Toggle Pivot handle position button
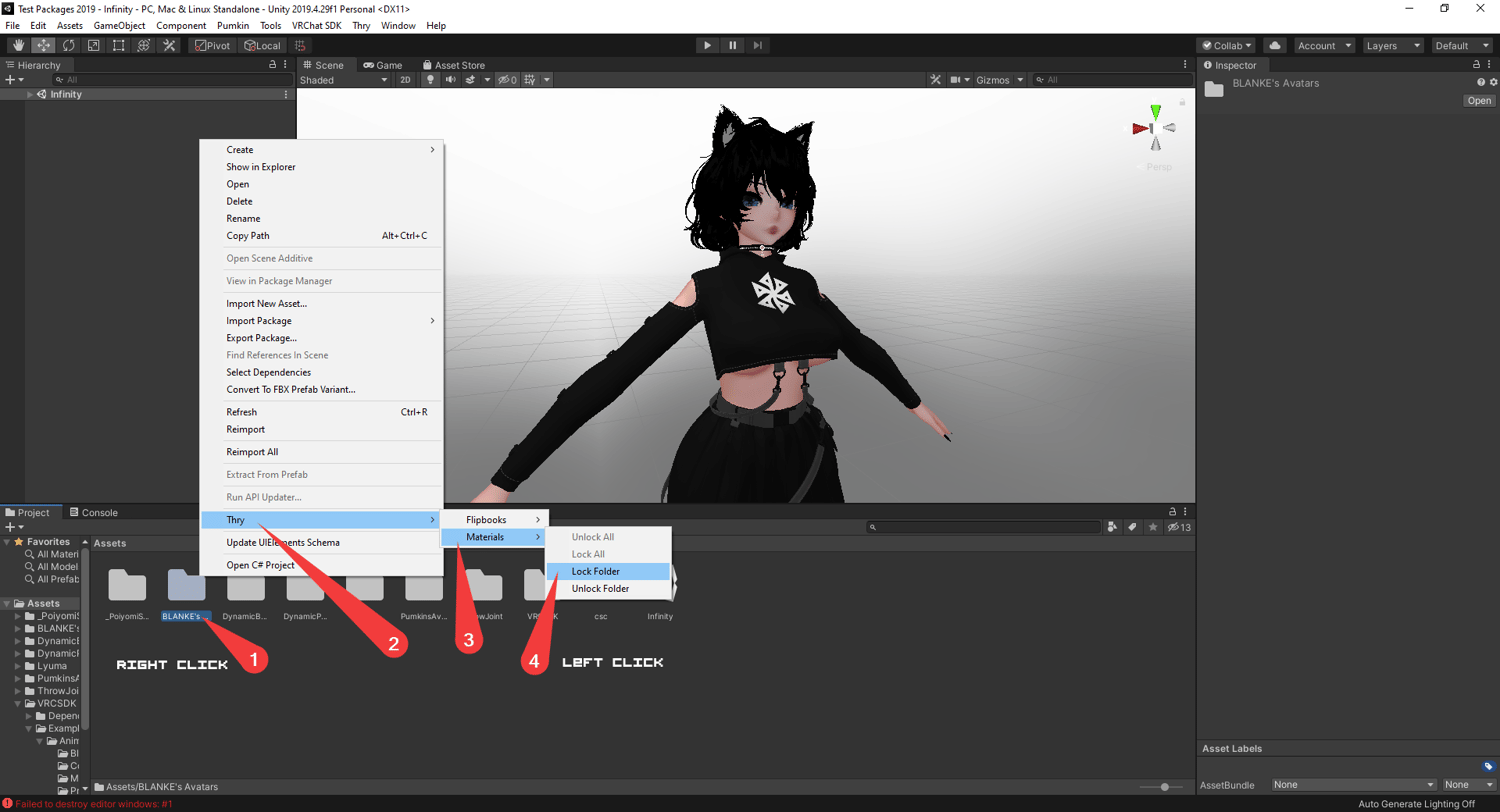The height and width of the screenshot is (812, 1500). click(211, 45)
